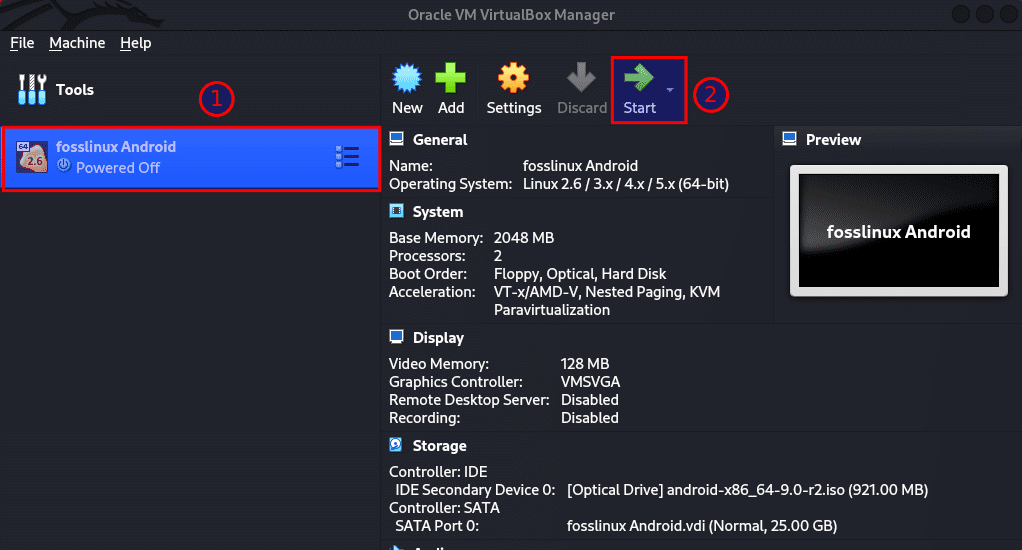Open the File menu
Image resolution: width=1022 pixels, height=550 pixels.
tap(22, 43)
